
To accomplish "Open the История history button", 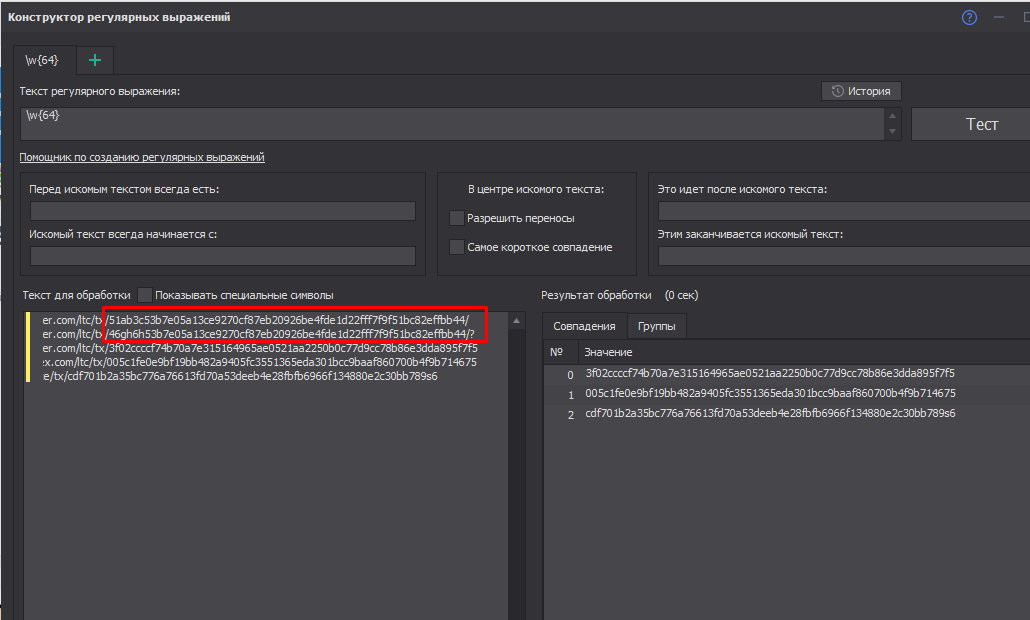I will pos(861,91).
